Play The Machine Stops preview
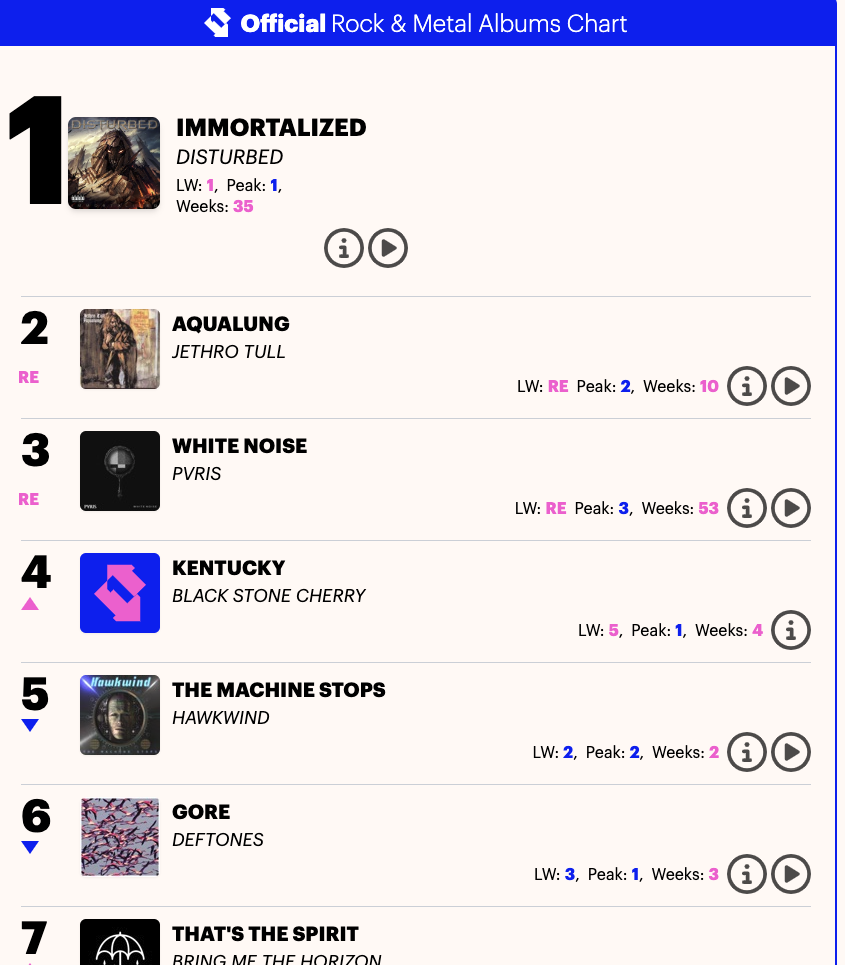This screenshot has width=845, height=965. pos(791,752)
